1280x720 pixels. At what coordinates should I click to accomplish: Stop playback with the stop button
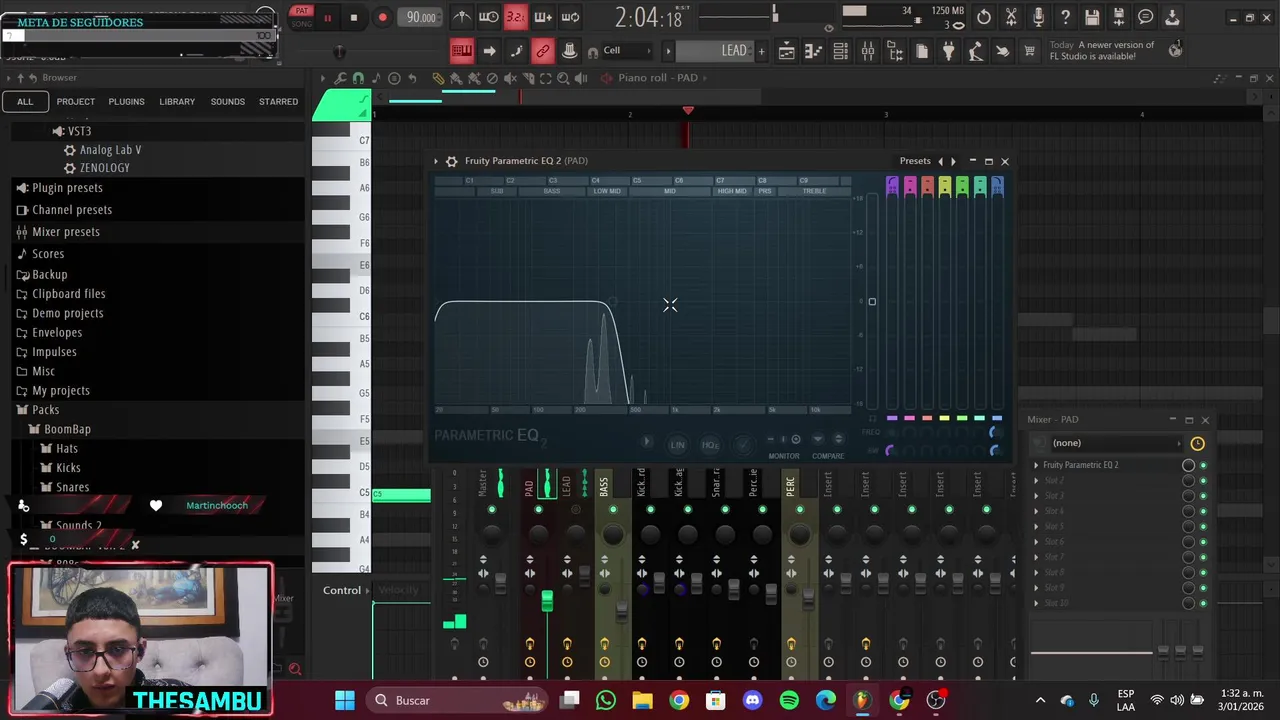(x=353, y=18)
